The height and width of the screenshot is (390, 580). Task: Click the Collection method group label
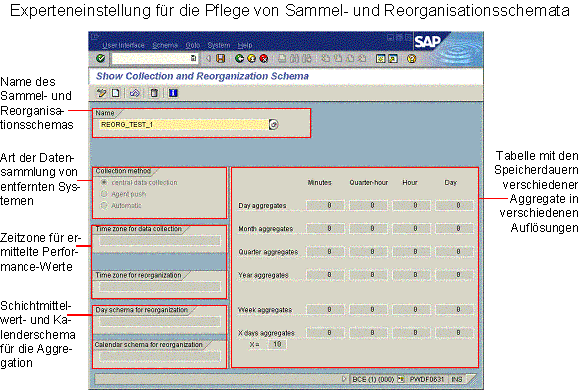pyautogui.click(x=123, y=171)
